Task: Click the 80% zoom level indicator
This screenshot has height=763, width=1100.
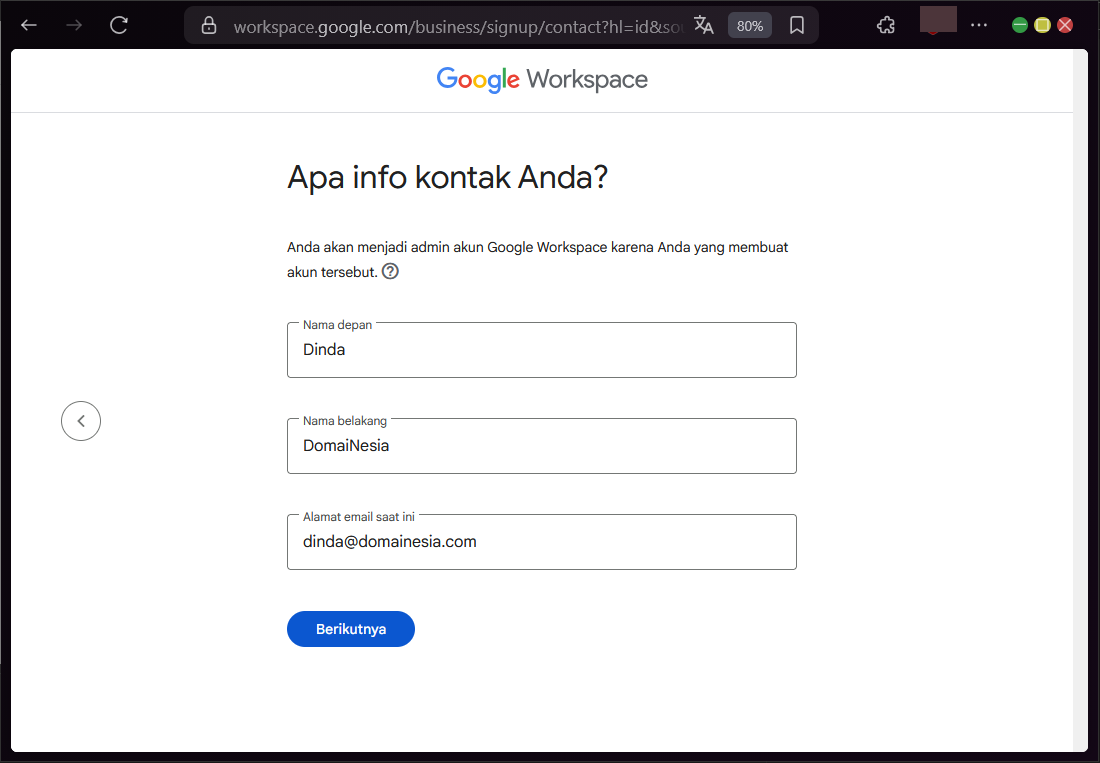Action: pos(750,26)
